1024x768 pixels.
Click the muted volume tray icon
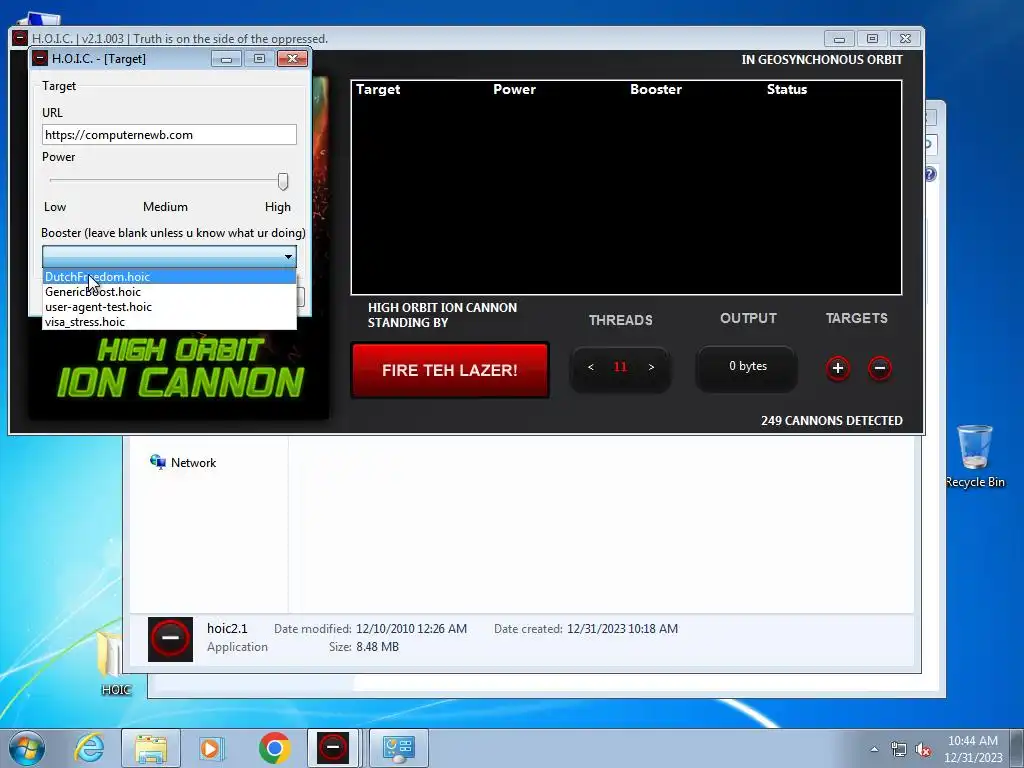click(923, 749)
